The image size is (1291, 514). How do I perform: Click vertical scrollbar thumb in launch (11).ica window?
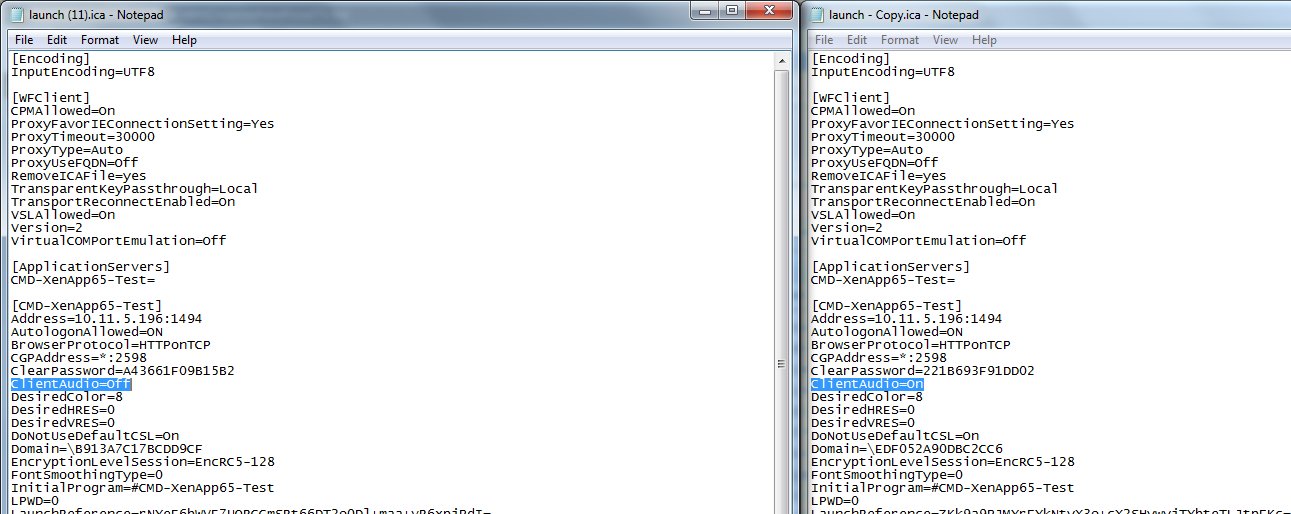tap(784, 364)
